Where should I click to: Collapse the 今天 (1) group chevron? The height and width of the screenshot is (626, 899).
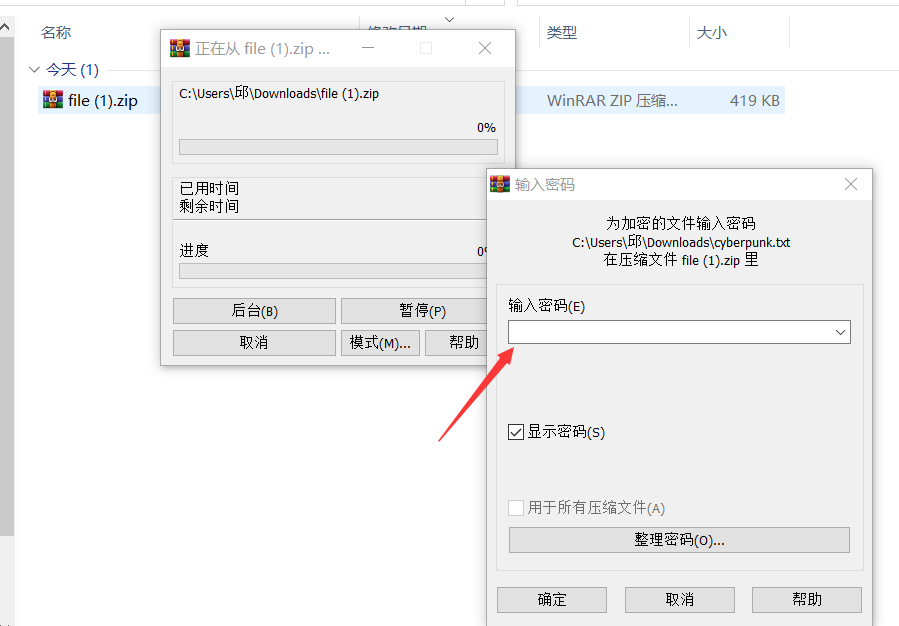(34, 69)
